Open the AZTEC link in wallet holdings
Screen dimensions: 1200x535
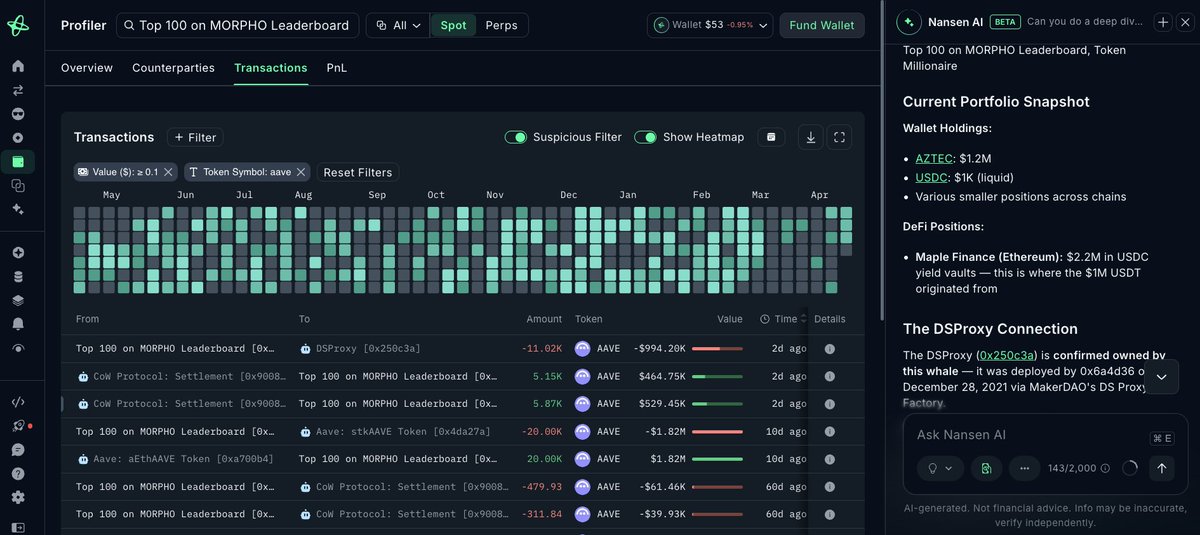[935, 158]
